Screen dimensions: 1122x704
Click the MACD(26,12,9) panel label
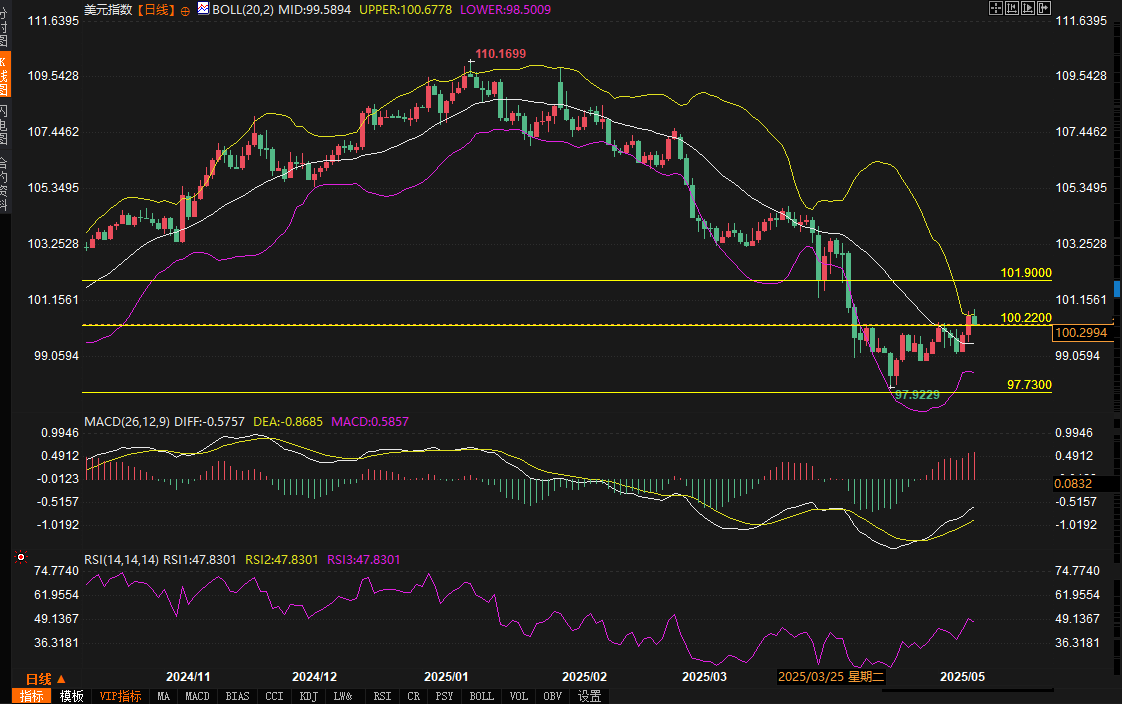127,421
